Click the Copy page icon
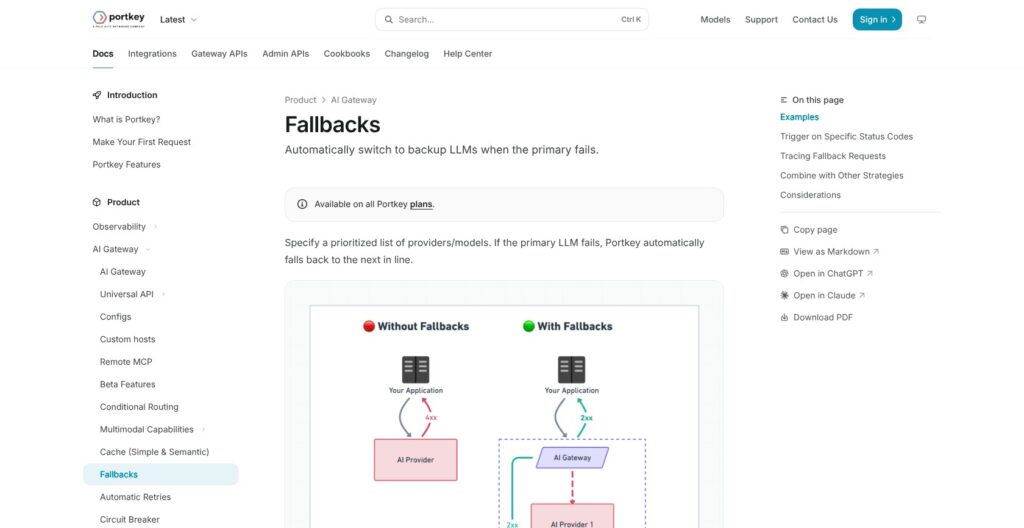1024x528 pixels. [784, 230]
